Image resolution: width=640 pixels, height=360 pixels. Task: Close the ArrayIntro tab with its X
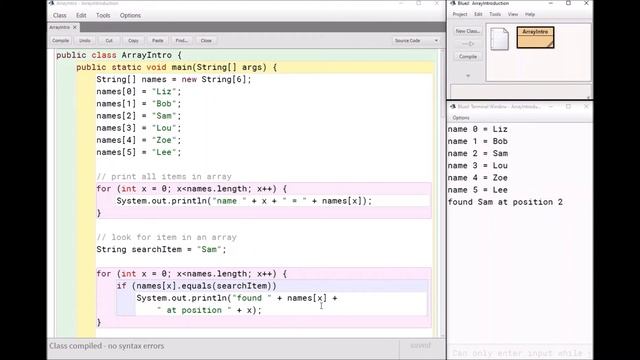pos(75,27)
